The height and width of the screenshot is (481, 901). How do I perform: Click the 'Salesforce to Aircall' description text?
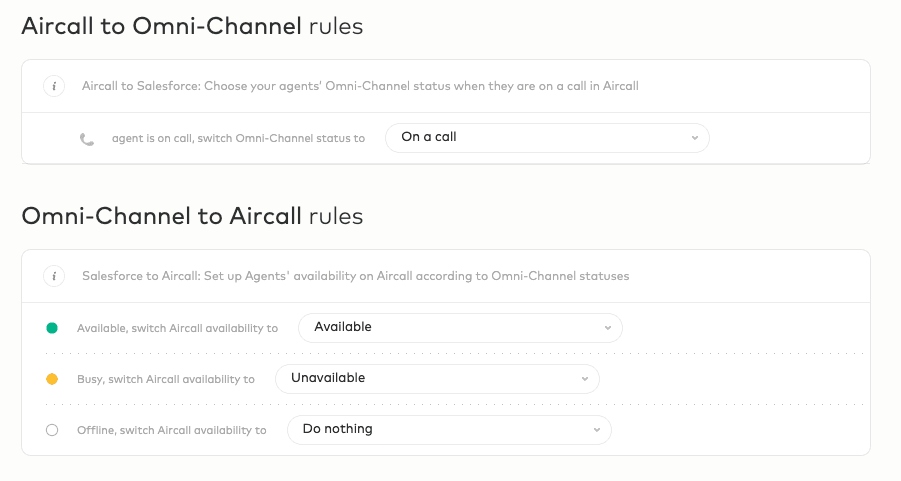pyautogui.click(x=355, y=276)
